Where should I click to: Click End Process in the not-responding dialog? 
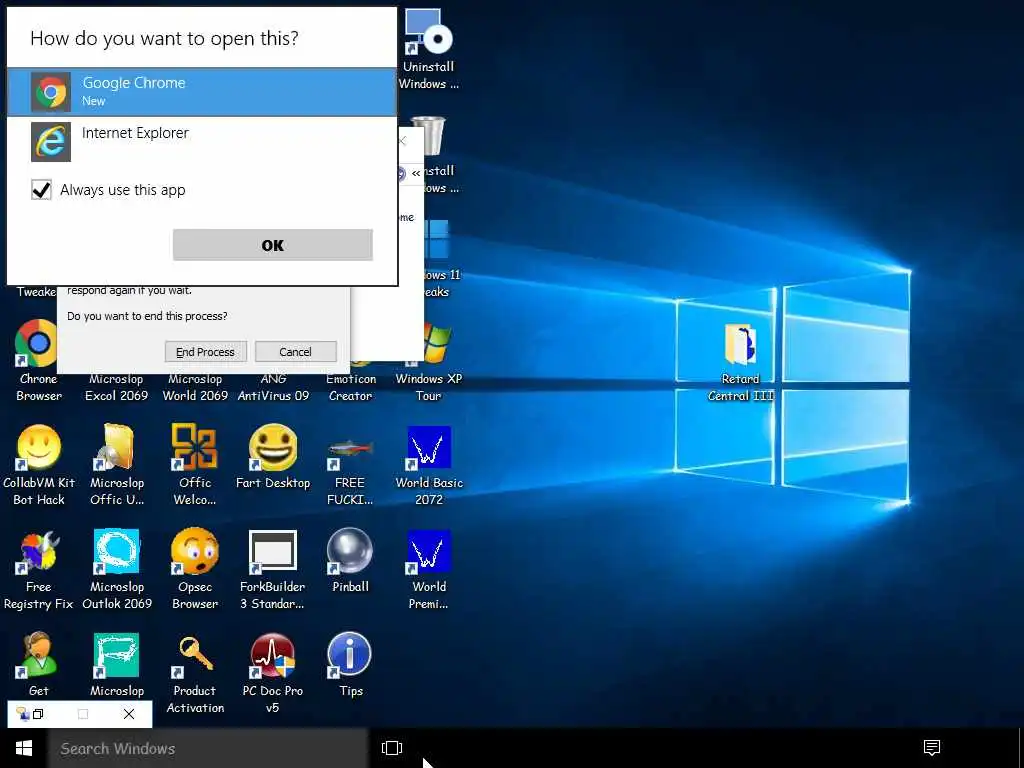205,351
